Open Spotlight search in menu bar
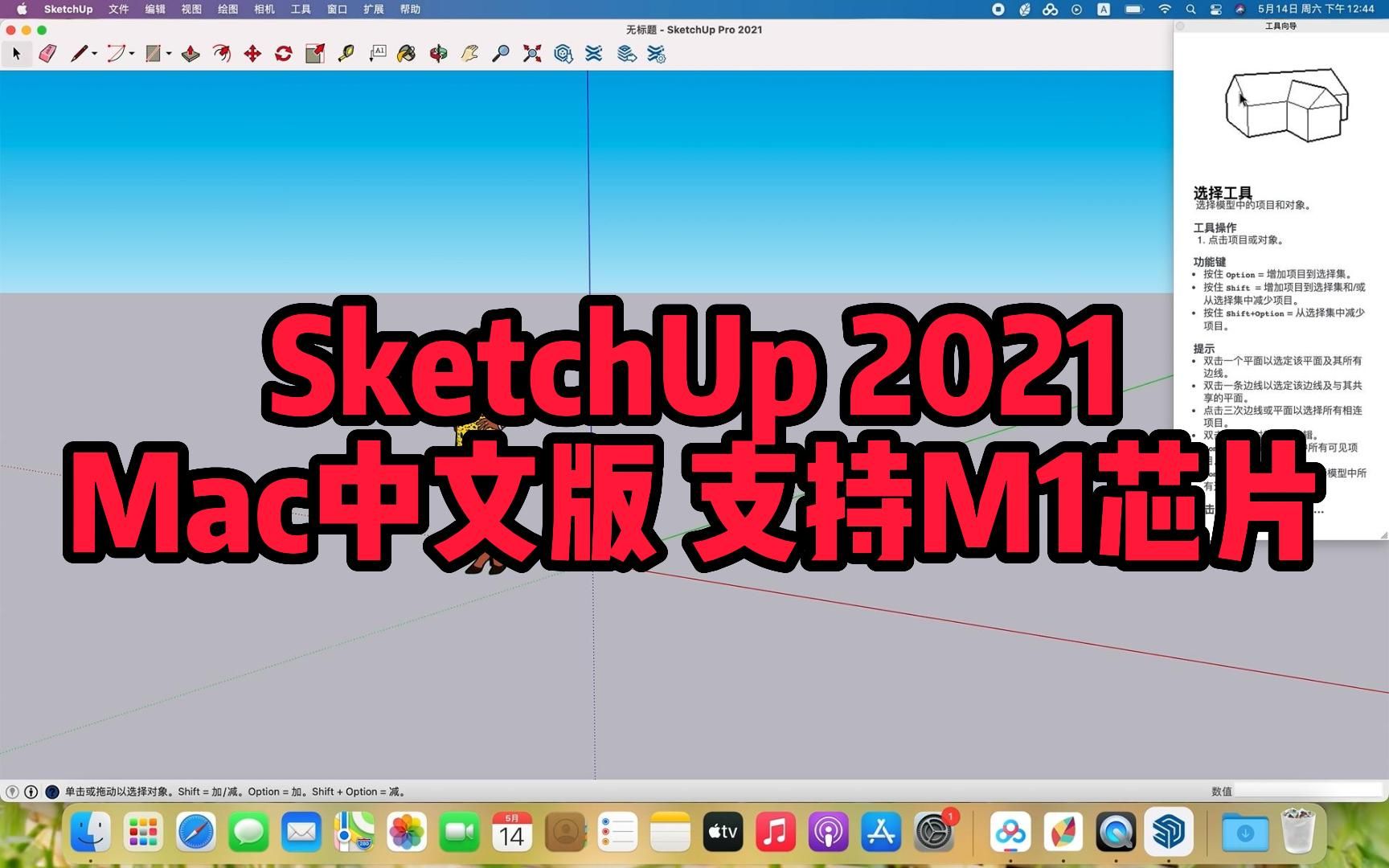Screen dimensions: 1389x868 tap(1190, 9)
